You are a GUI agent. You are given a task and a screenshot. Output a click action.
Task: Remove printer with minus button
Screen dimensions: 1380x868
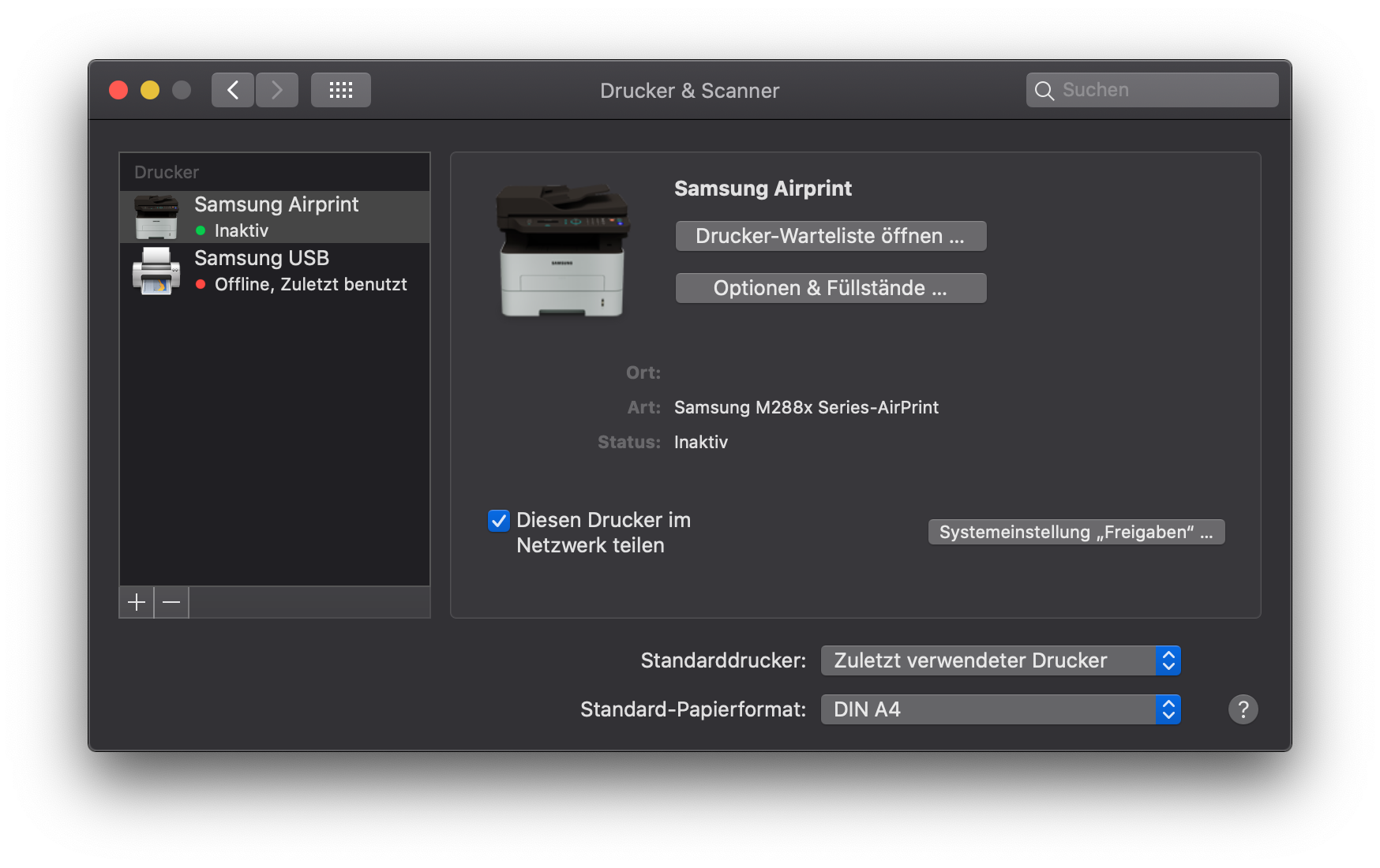(x=171, y=603)
